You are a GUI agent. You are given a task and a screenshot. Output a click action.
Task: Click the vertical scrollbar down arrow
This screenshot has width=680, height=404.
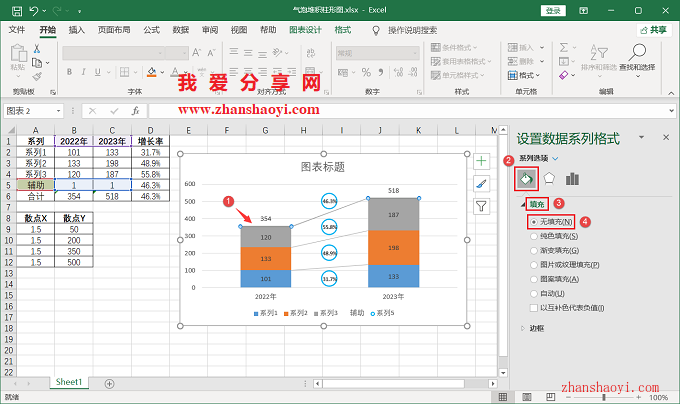[503, 373]
